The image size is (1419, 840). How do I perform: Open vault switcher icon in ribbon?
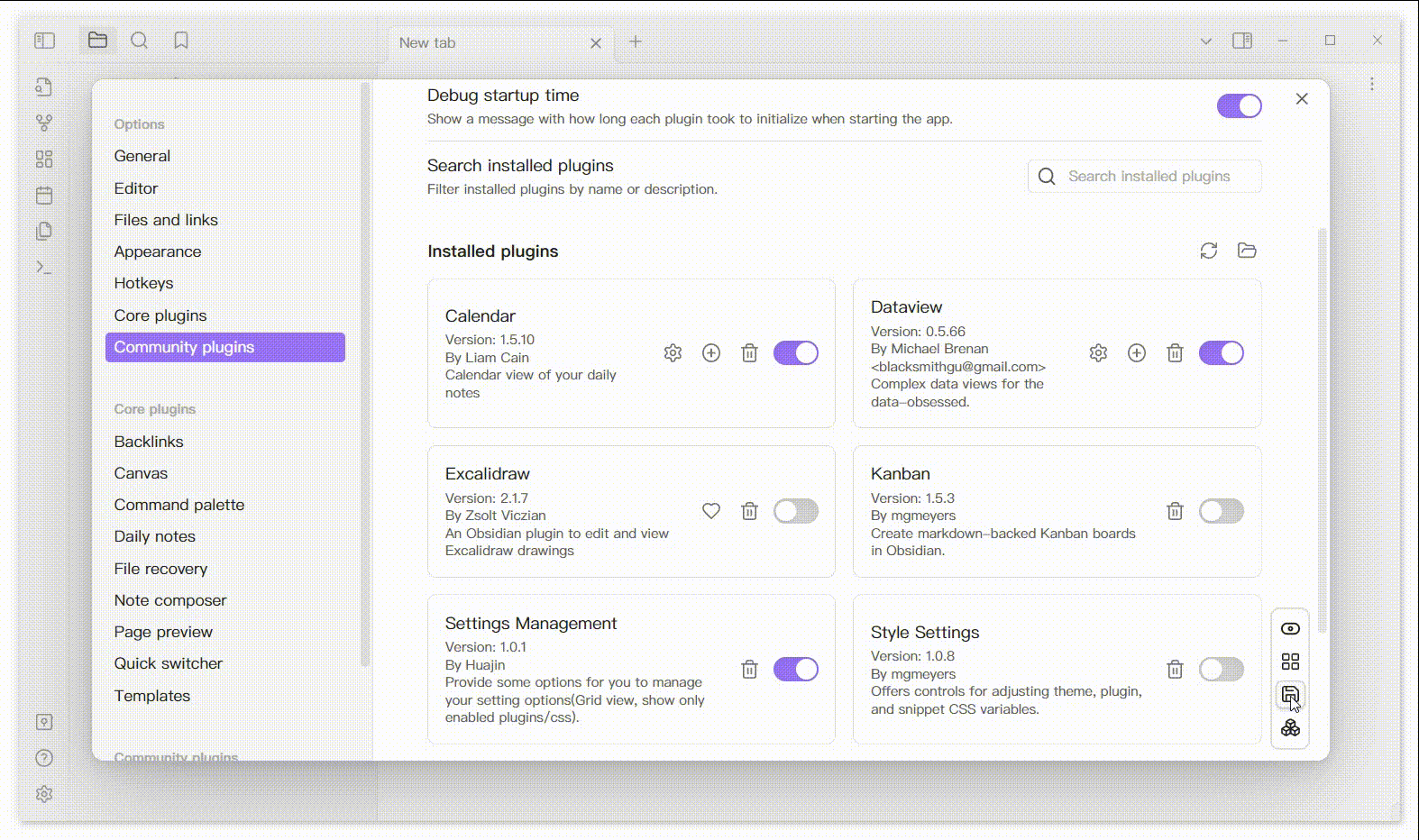(44, 722)
